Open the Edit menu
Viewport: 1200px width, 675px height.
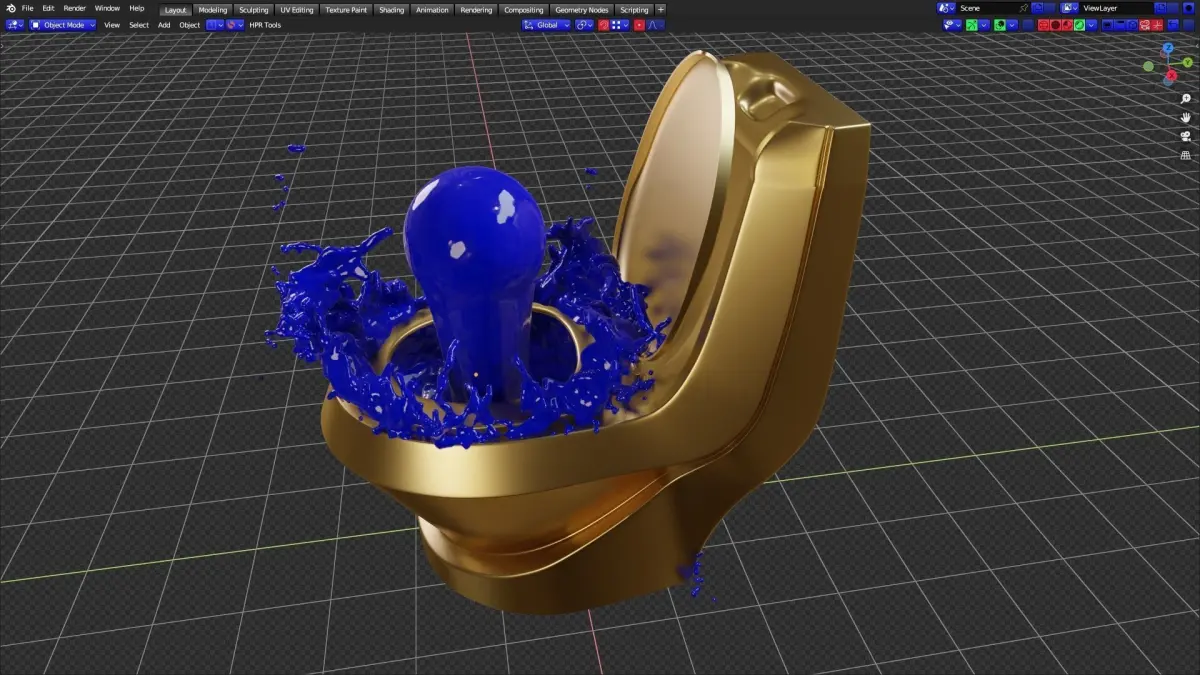[x=48, y=9]
